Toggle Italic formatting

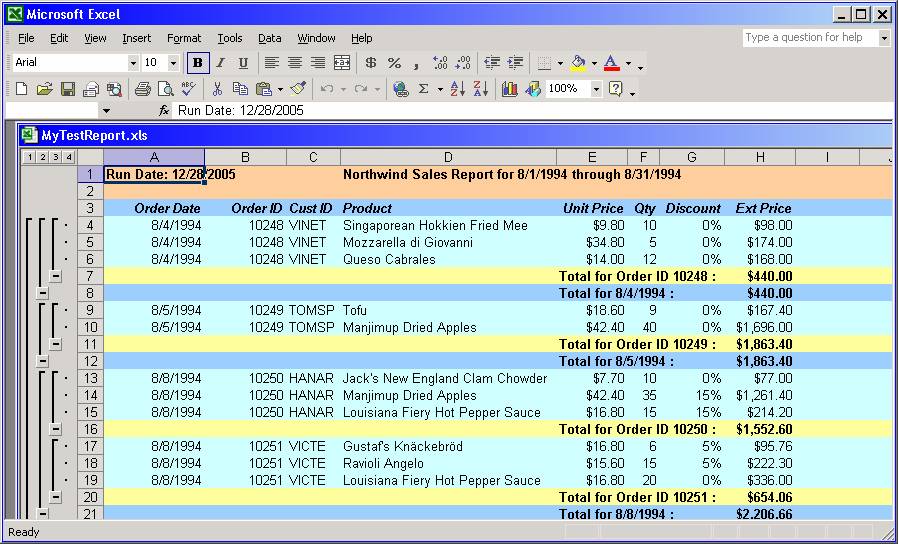220,62
